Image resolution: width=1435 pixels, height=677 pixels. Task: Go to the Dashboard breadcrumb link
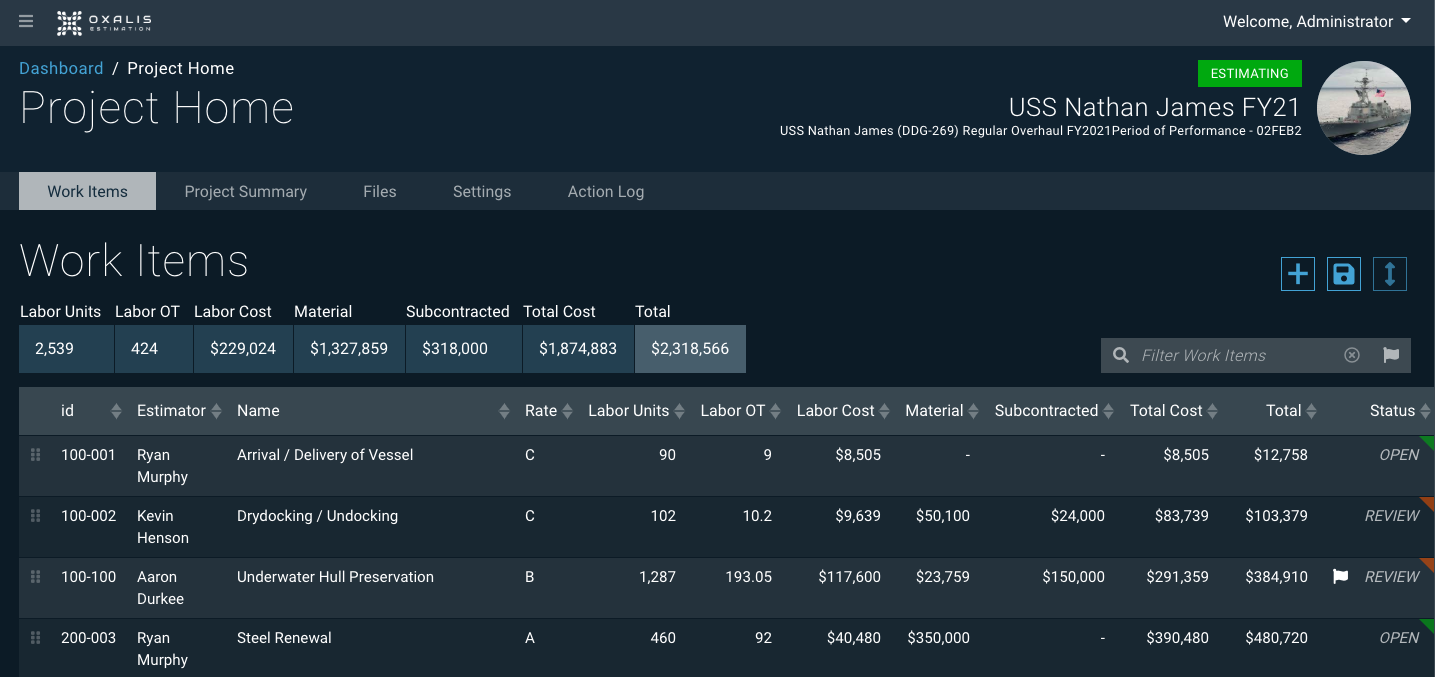61,68
